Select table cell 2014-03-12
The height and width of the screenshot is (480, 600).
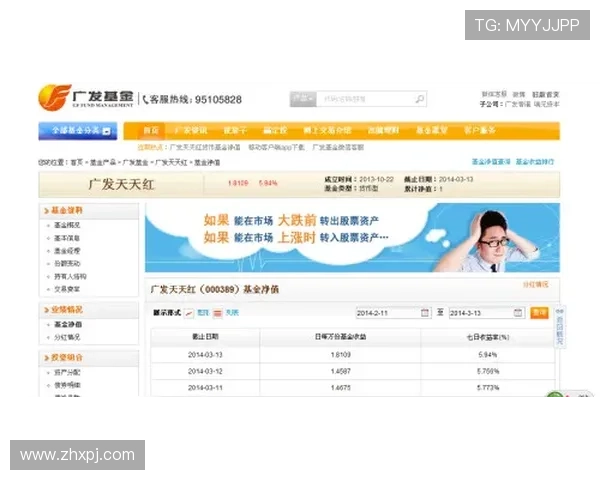pos(205,371)
